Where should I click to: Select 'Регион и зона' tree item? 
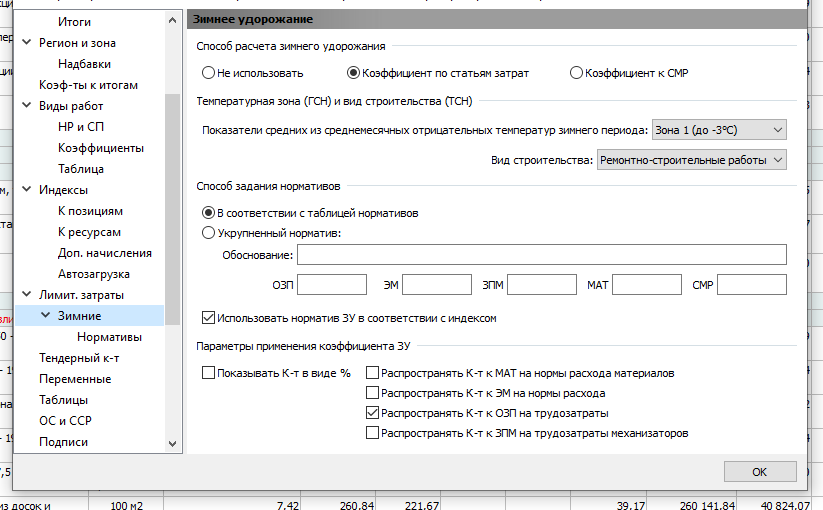tap(77, 42)
